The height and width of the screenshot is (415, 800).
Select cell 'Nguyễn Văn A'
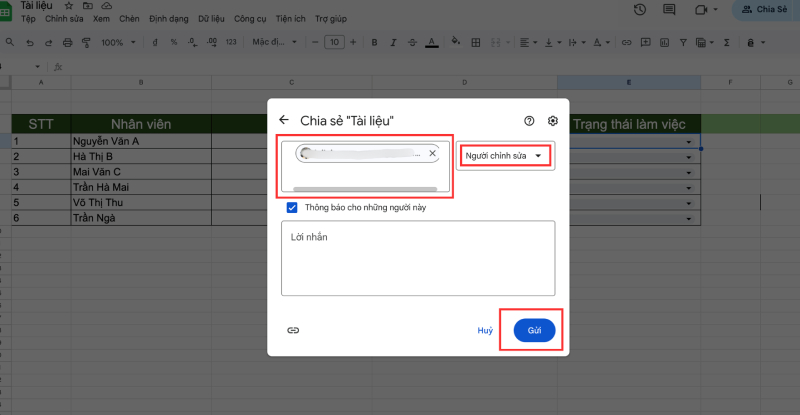coord(141,141)
